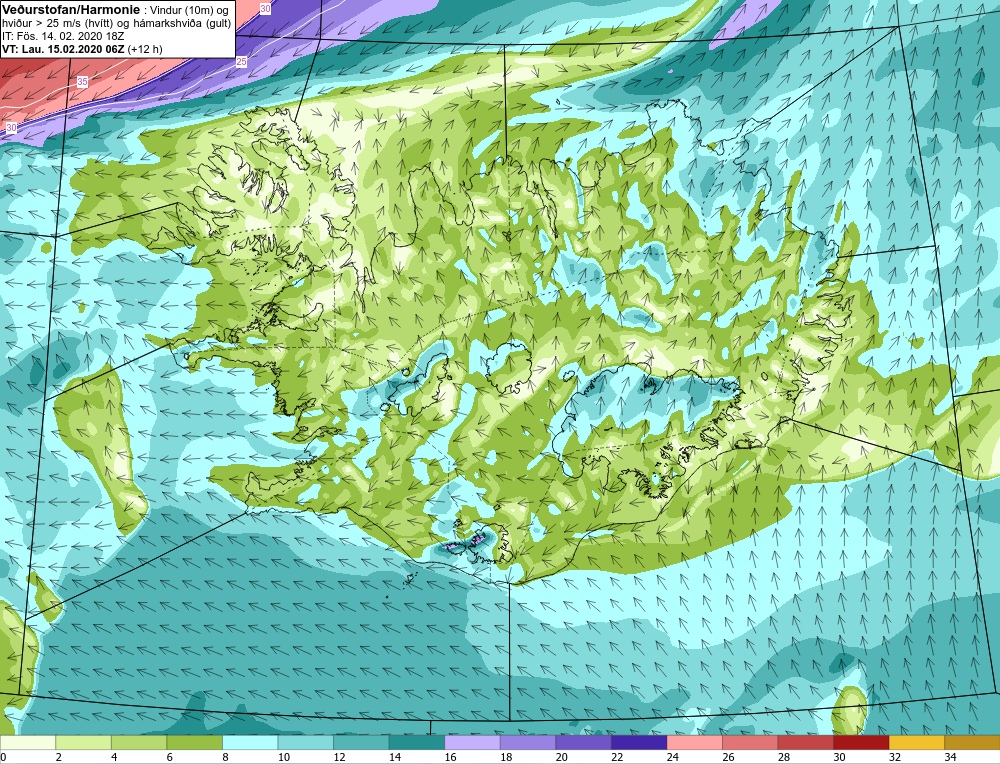Screen dimensions: 1000x764
Task: Click the '12' tick label on the color scale
Action: pyautogui.click(x=339, y=757)
